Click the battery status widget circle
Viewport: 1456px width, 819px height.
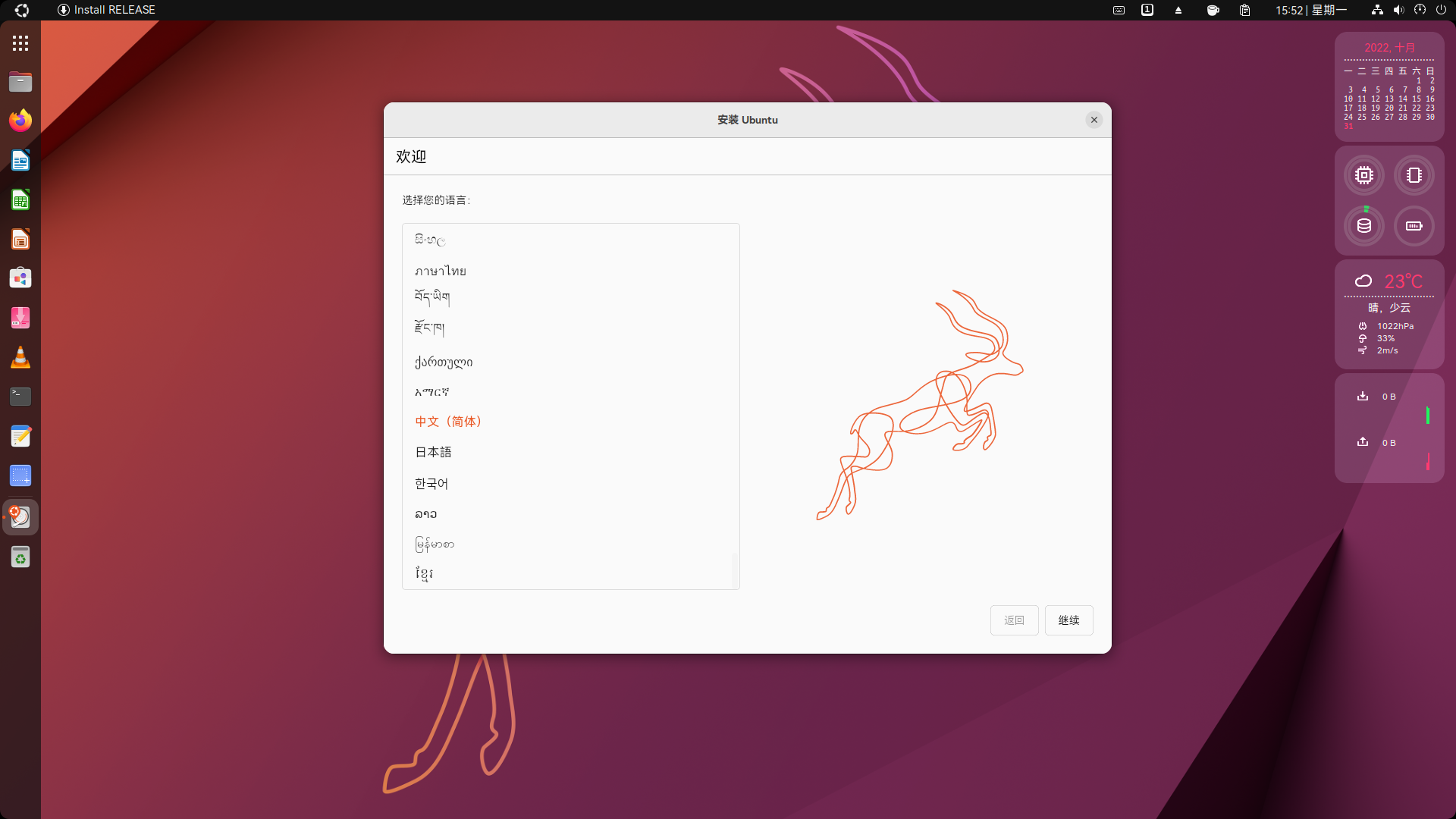click(1414, 225)
